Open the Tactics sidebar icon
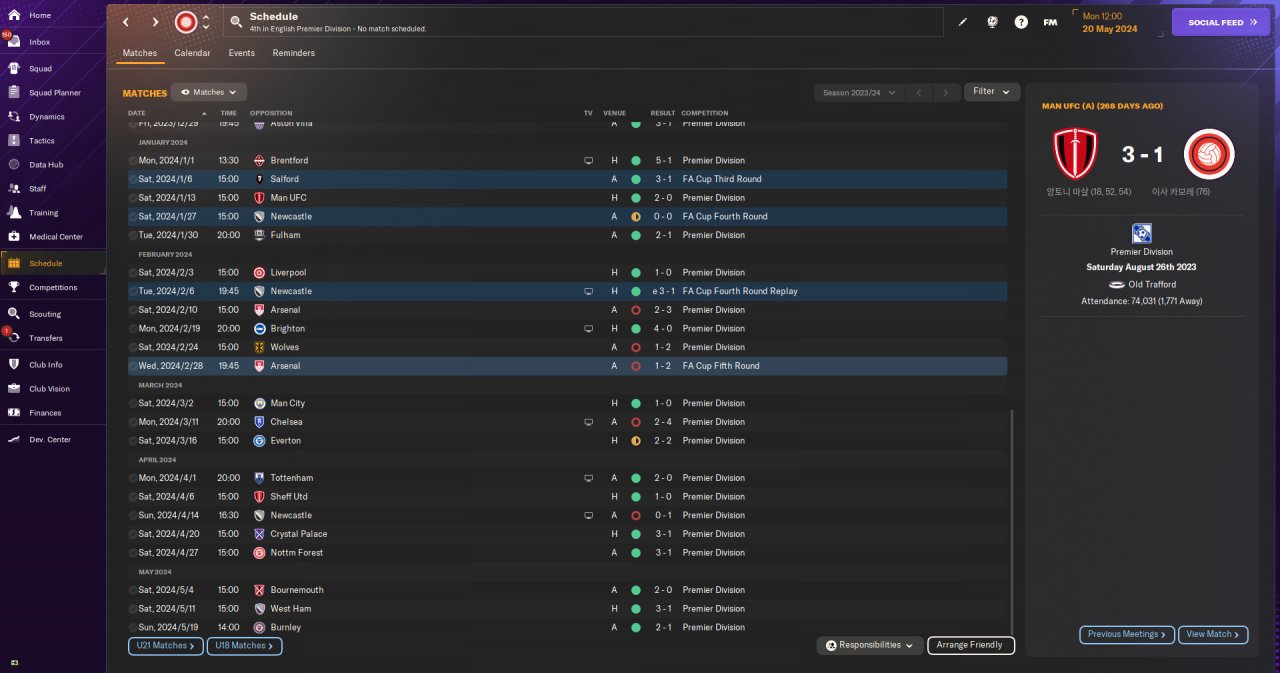Screen dimensions: 1280x673 [14, 141]
